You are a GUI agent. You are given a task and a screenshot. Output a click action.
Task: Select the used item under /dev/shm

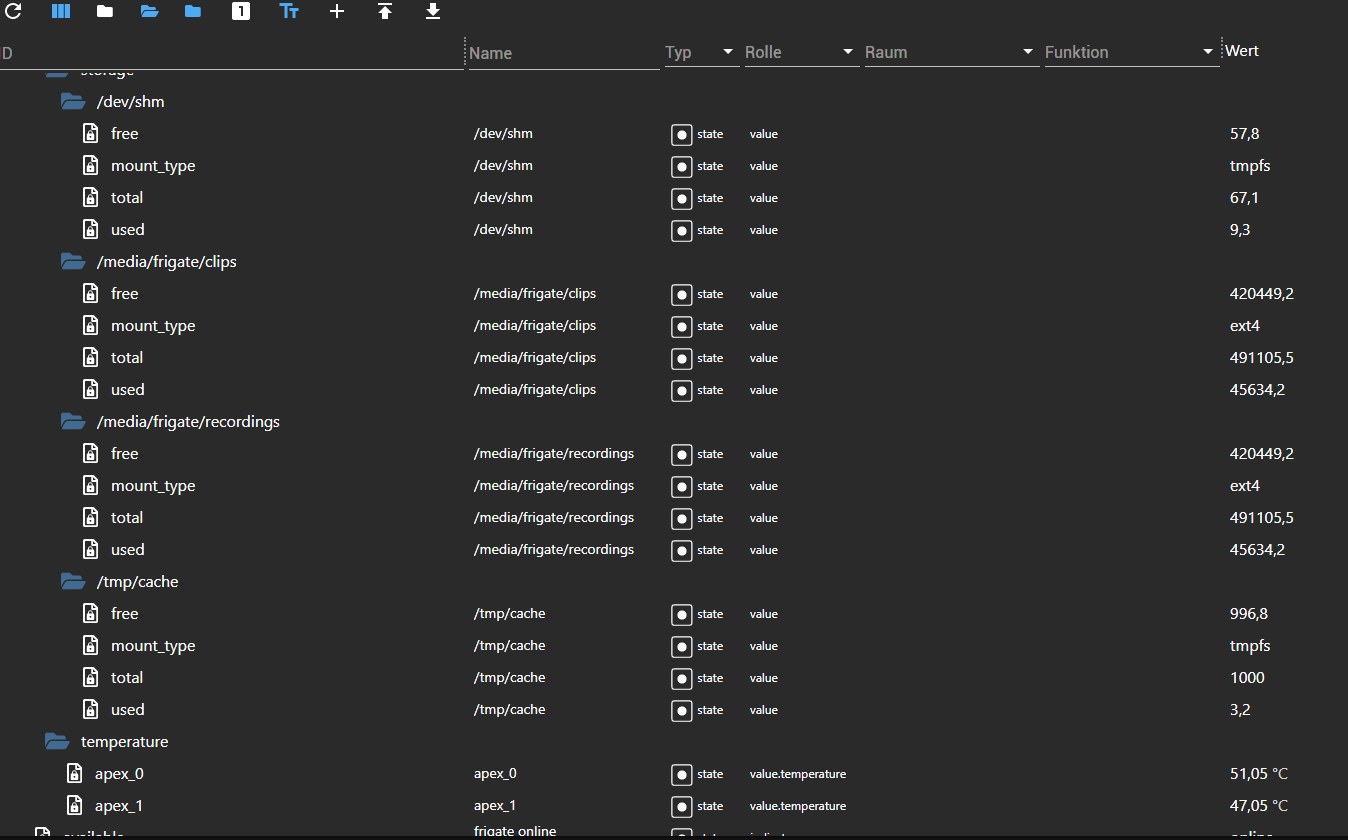[x=128, y=230]
